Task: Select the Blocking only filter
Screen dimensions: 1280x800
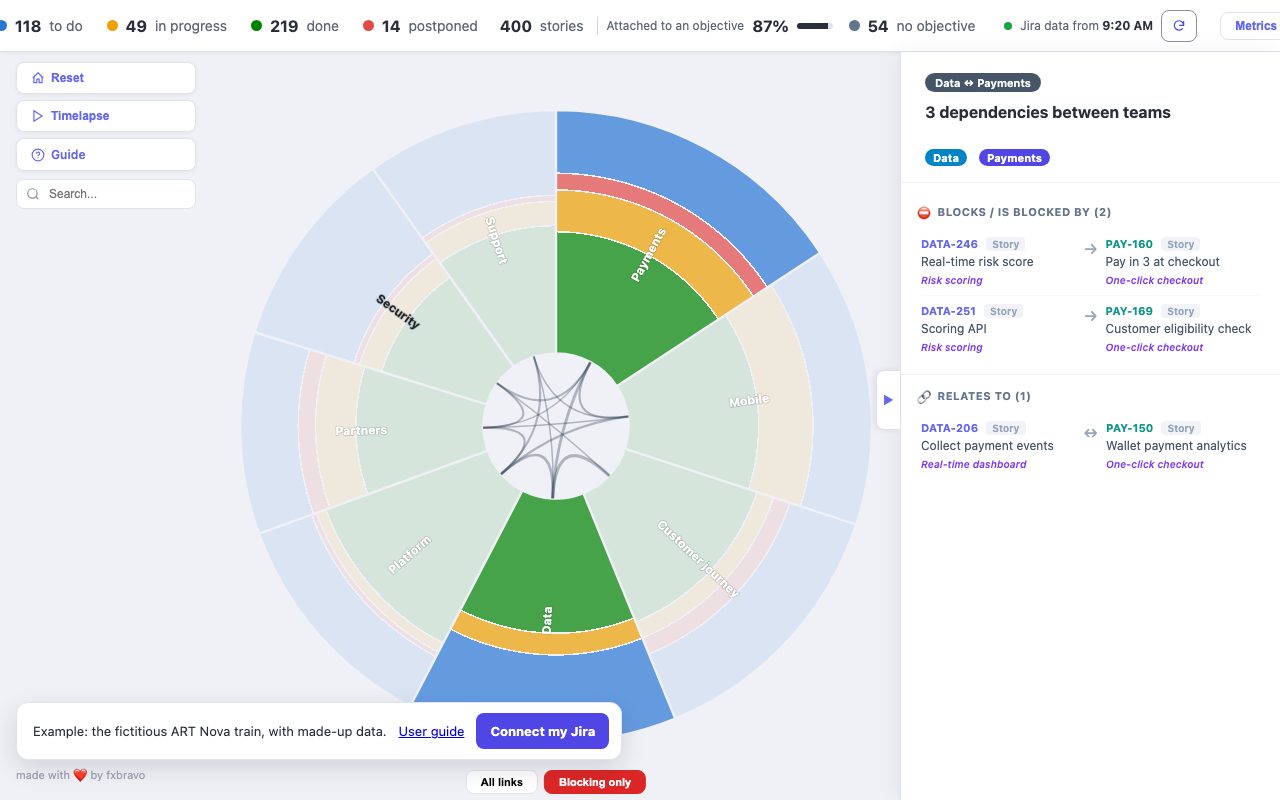Action: tap(595, 782)
